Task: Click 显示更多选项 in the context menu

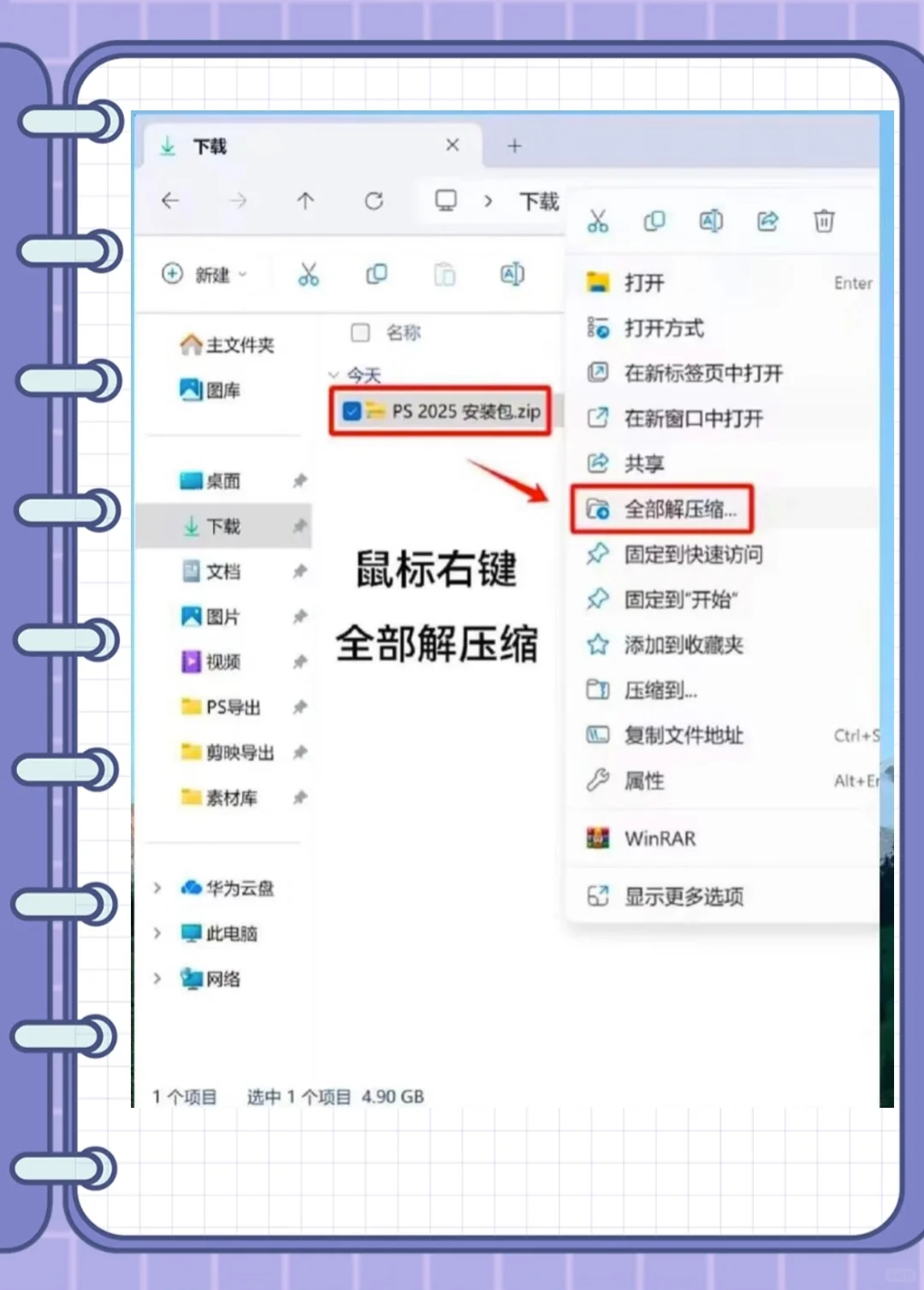Action: pos(684,896)
